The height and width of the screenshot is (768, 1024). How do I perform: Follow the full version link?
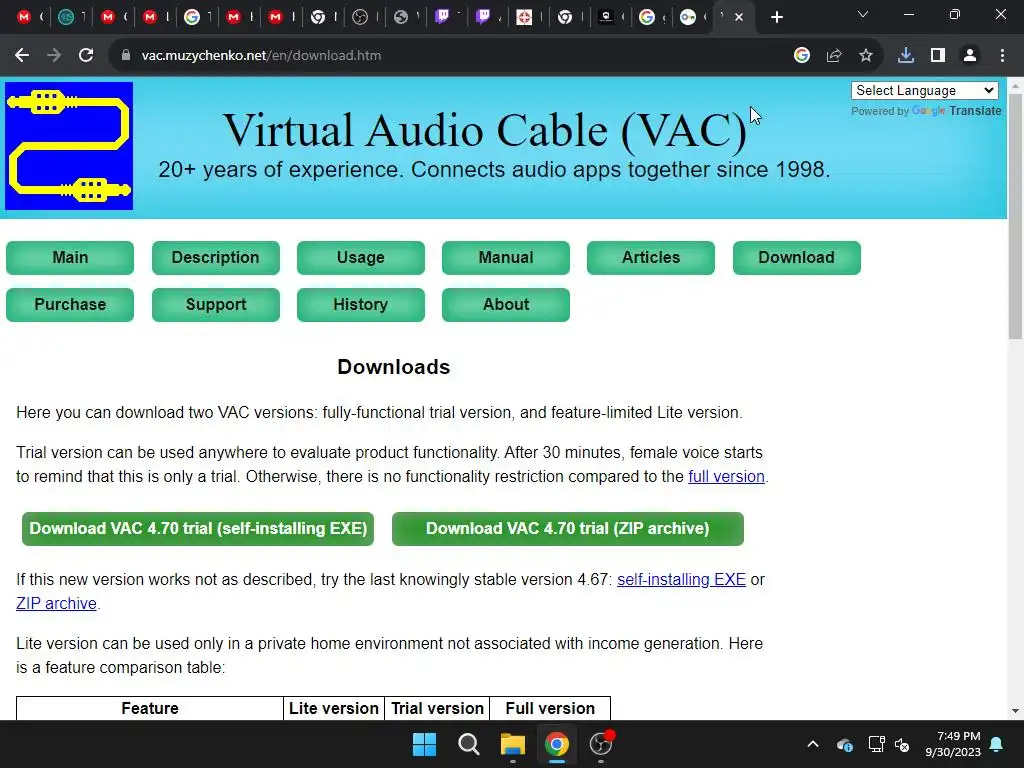point(726,477)
